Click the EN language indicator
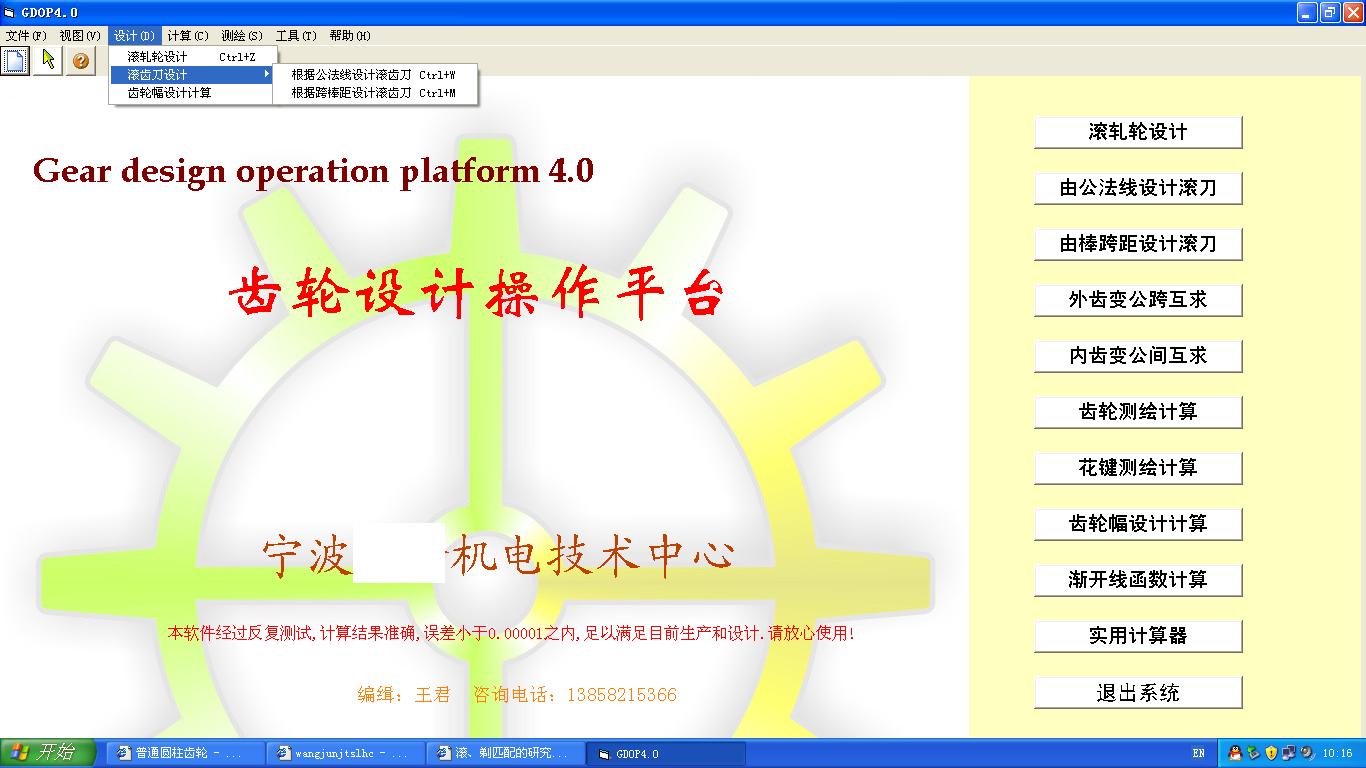 [1198, 753]
